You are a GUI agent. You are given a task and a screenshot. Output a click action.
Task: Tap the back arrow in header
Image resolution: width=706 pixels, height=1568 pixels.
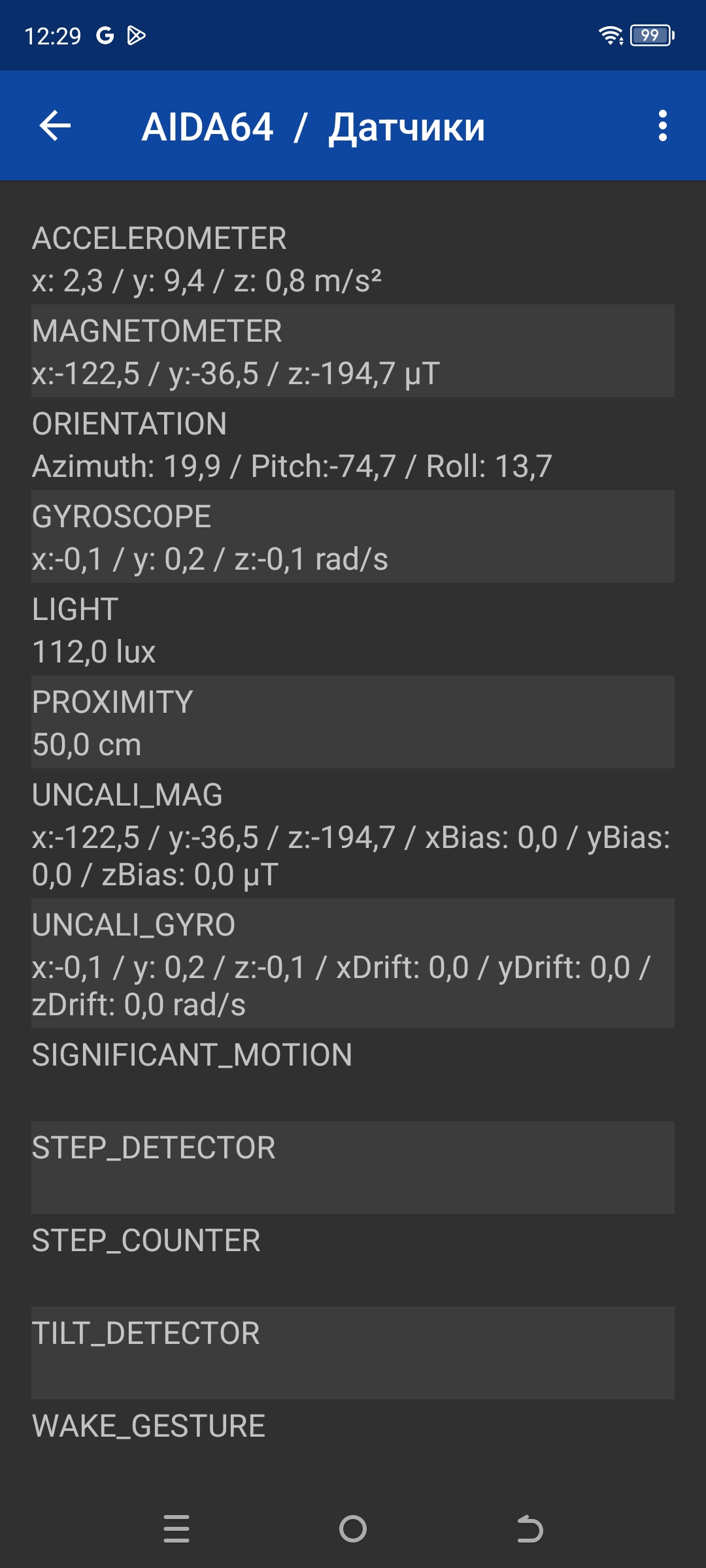click(x=55, y=125)
